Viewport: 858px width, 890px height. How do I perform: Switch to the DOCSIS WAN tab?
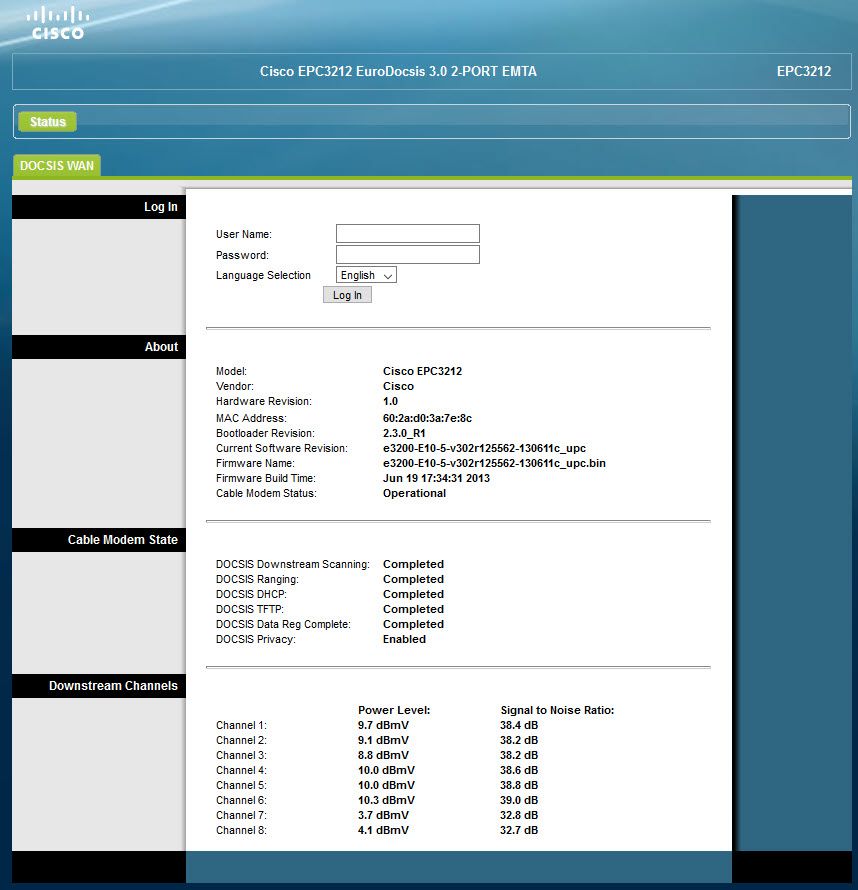pyautogui.click(x=56, y=165)
